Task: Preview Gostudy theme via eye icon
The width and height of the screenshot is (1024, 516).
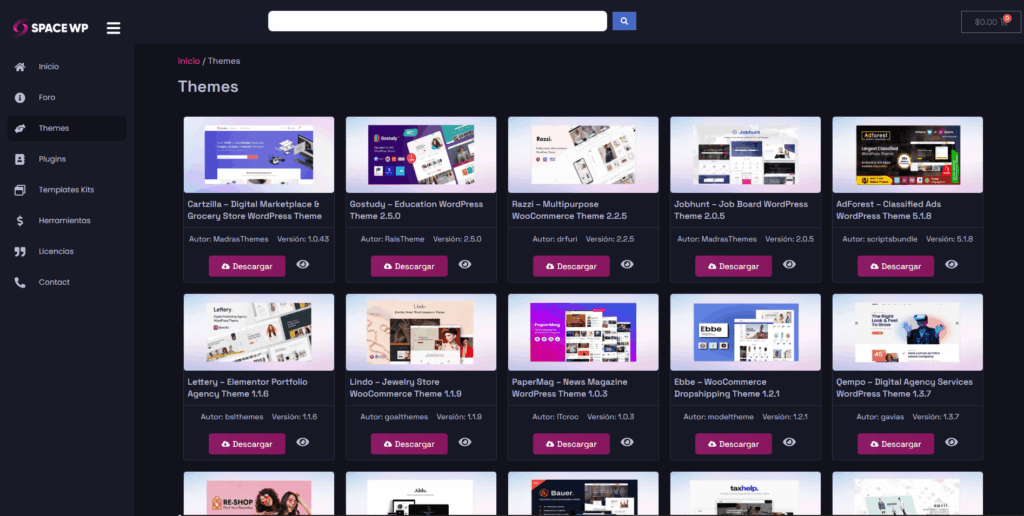Action: [x=464, y=264]
